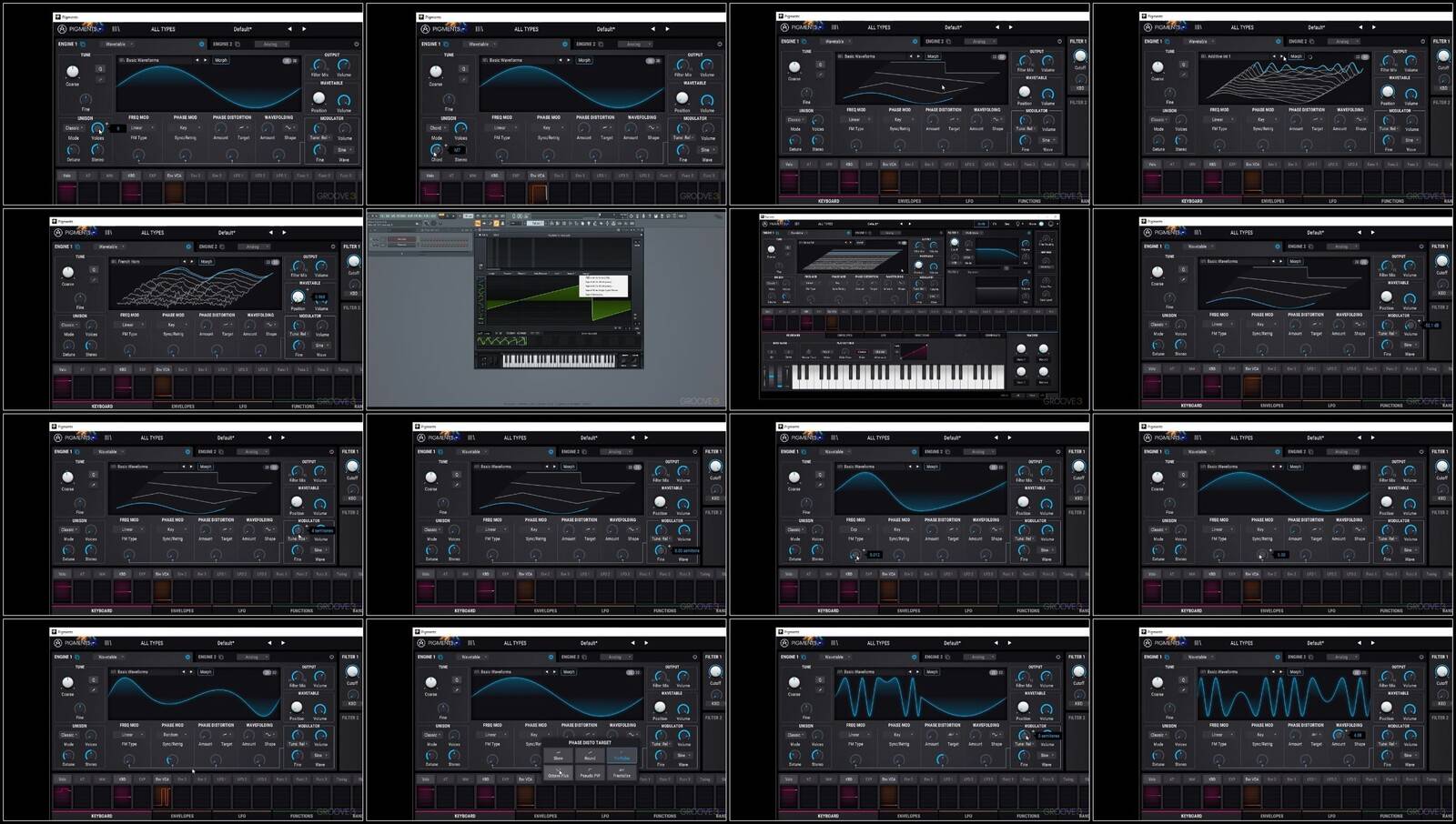Click FX view button in full-view Pigments thumbnail
Screen dimensions: 1456x824
pyautogui.click(x=995, y=224)
